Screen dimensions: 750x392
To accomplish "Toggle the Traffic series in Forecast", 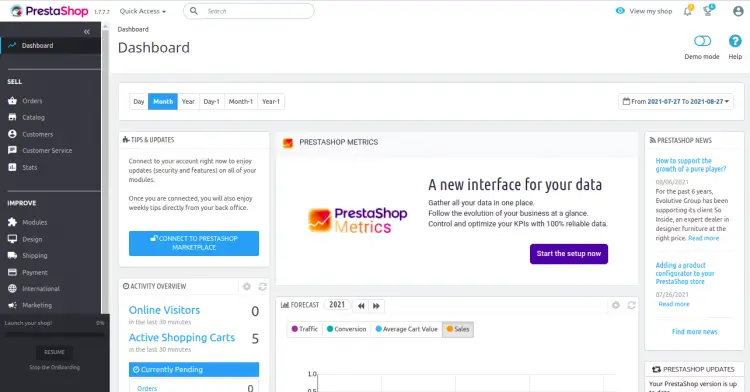I will pyautogui.click(x=305, y=329).
